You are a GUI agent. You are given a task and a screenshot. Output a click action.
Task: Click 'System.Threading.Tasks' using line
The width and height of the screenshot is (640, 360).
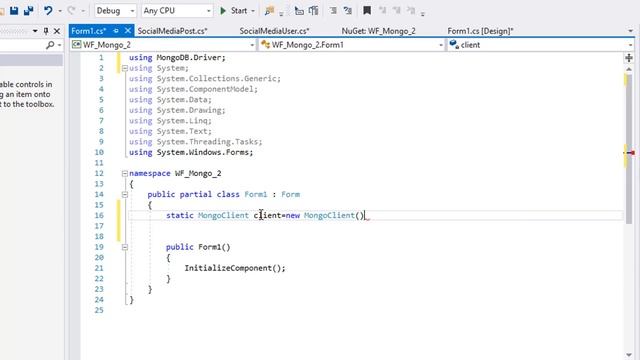tap(208, 142)
